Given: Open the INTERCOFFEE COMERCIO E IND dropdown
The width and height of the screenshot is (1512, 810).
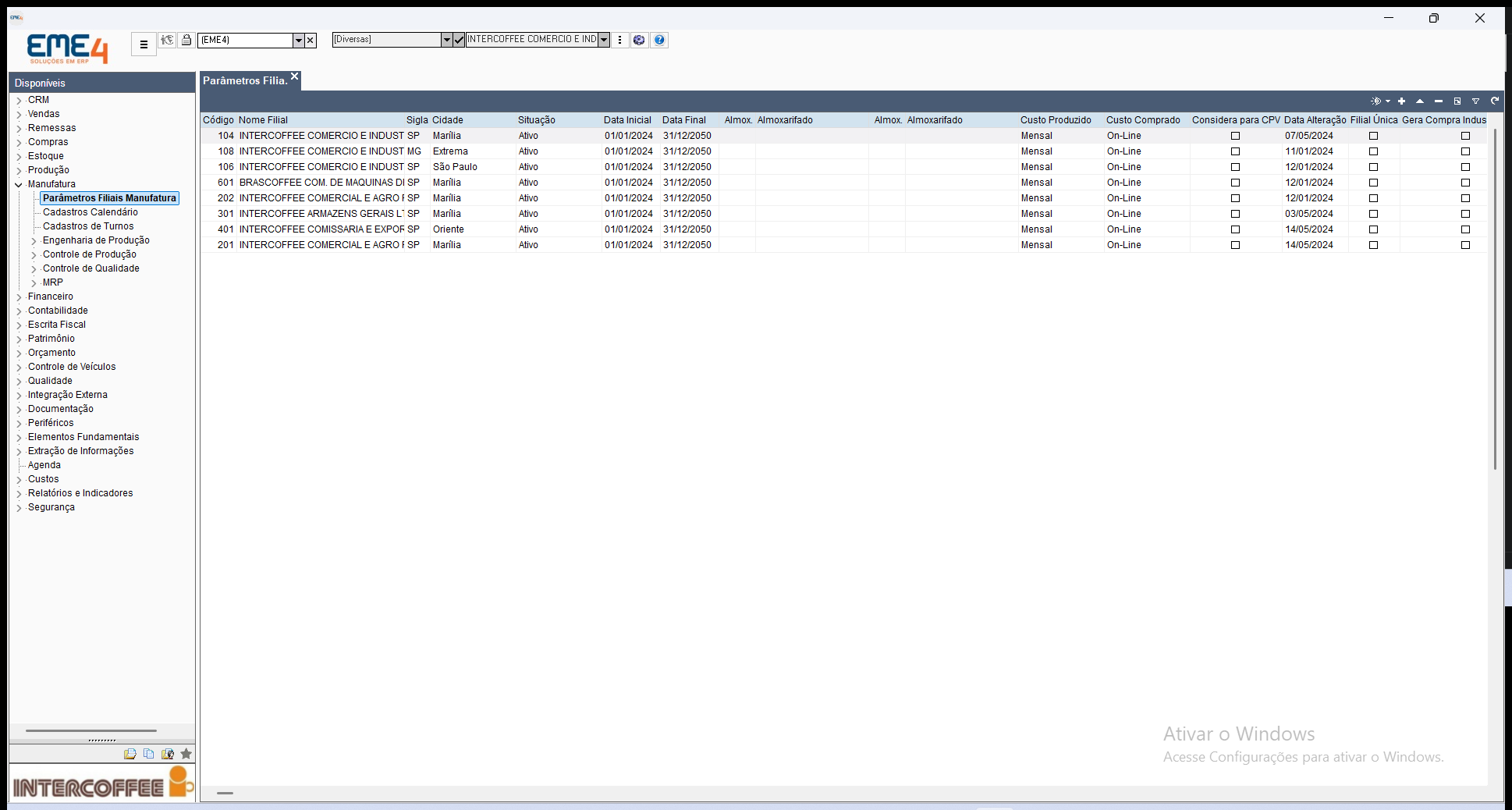Looking at the screenshot, I should tap(604, 40).
